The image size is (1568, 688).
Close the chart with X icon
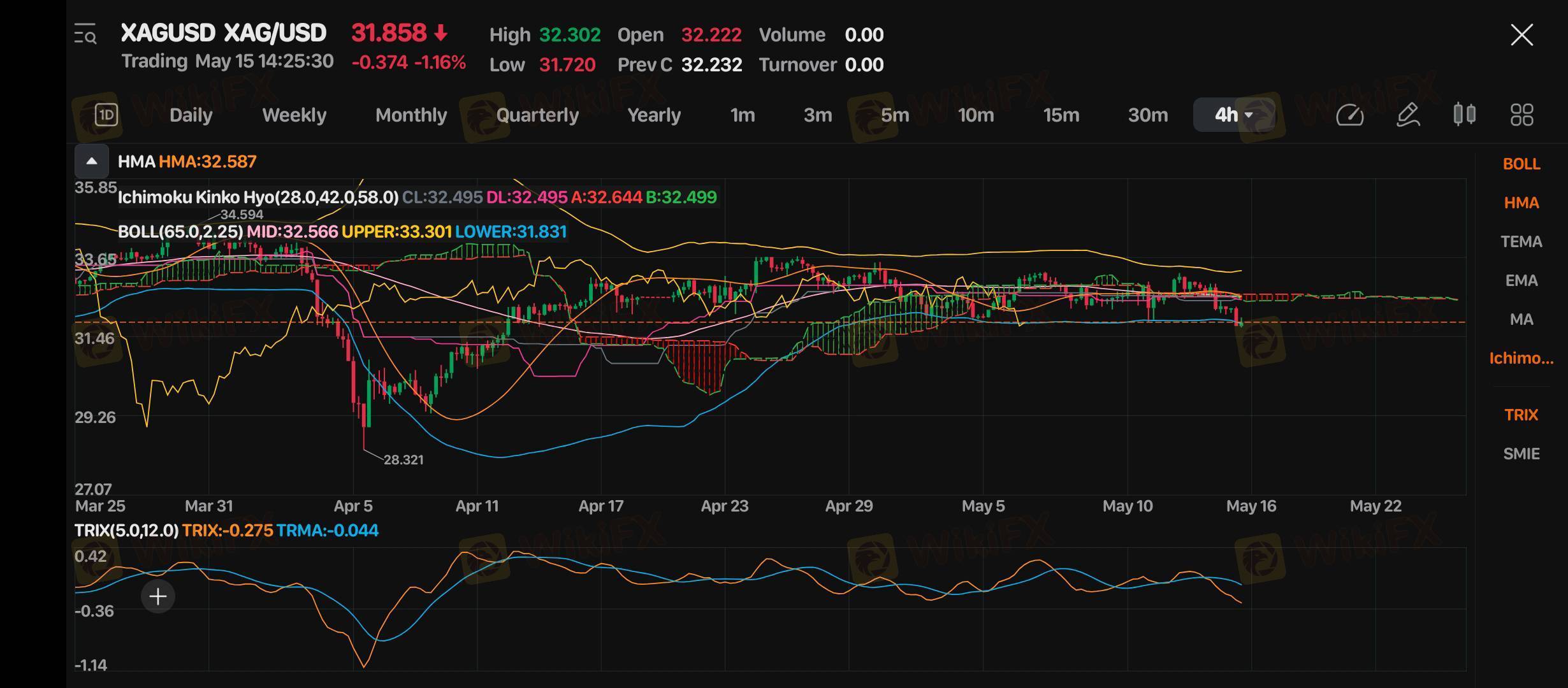click(1521, 35)
